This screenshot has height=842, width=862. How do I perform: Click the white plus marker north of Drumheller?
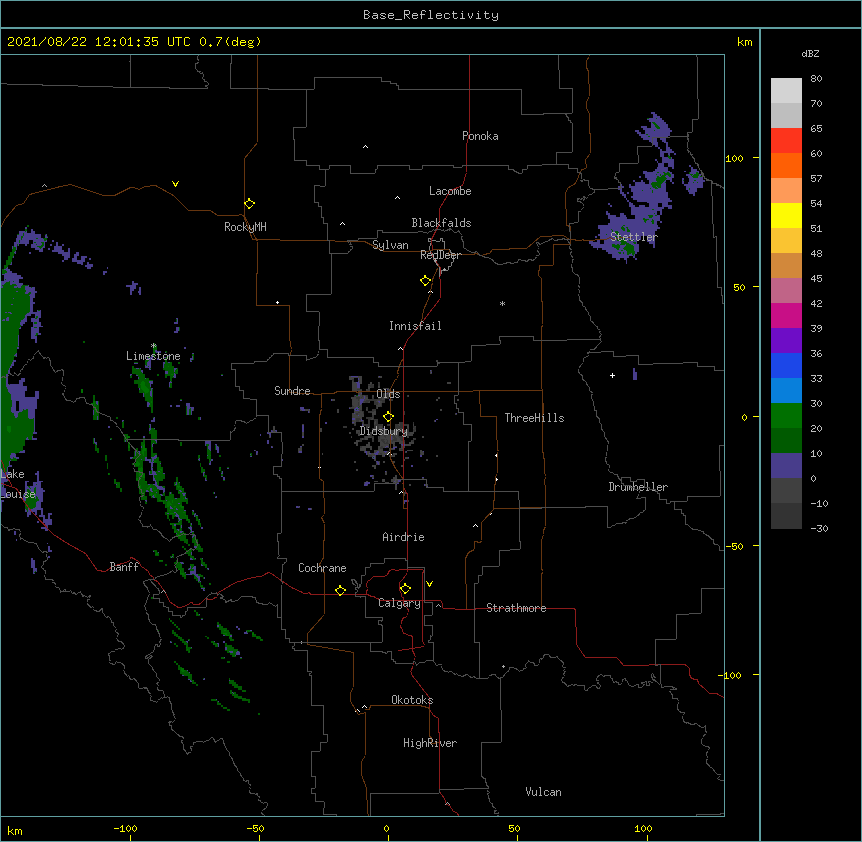[612, 375]
